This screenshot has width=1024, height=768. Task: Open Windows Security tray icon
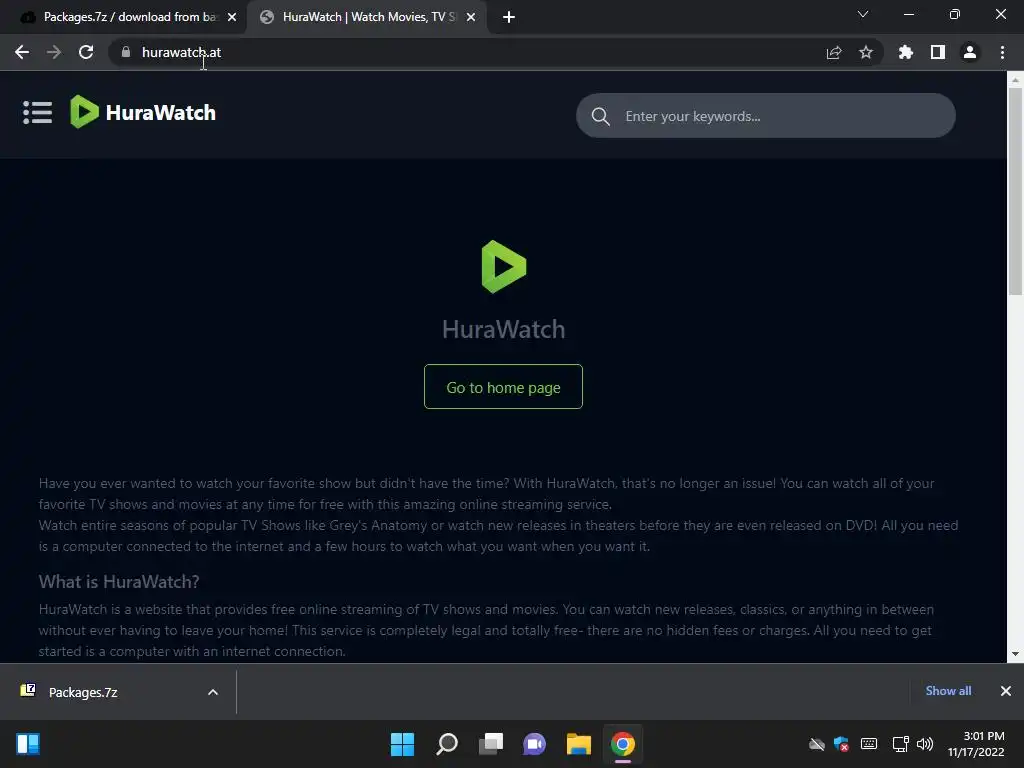(842, 744)
